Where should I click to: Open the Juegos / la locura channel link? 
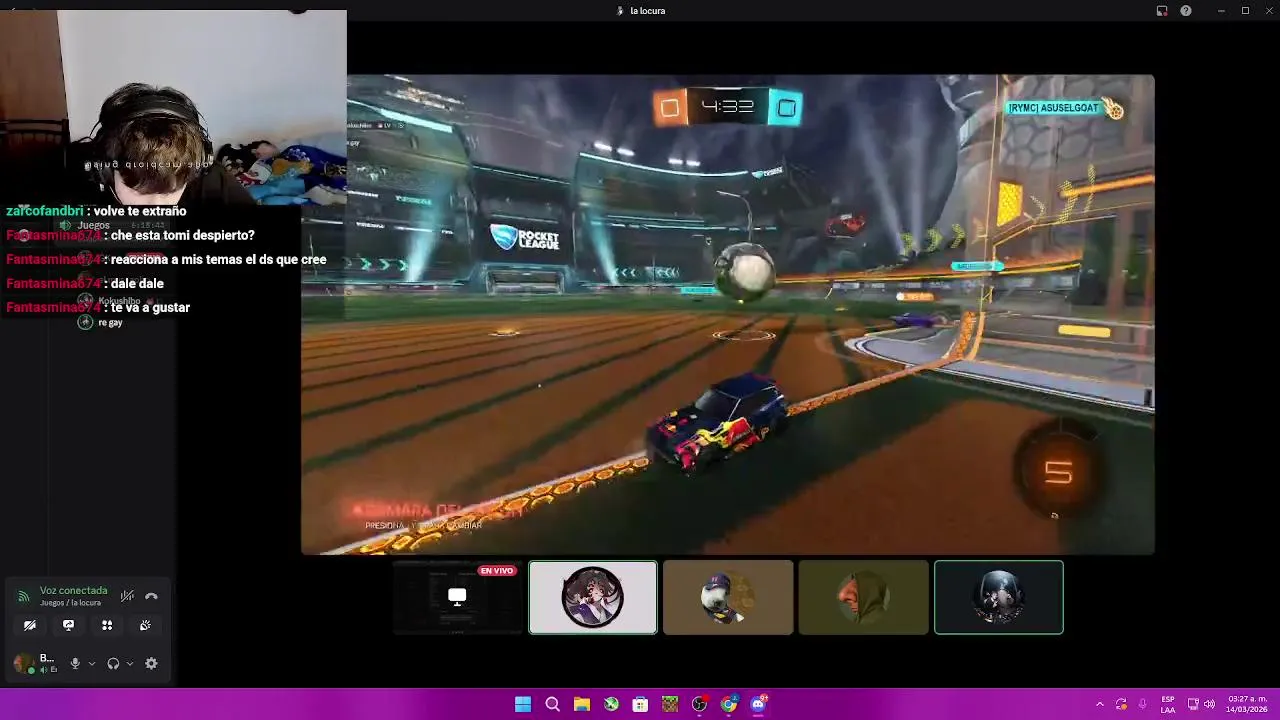[70, 603]
